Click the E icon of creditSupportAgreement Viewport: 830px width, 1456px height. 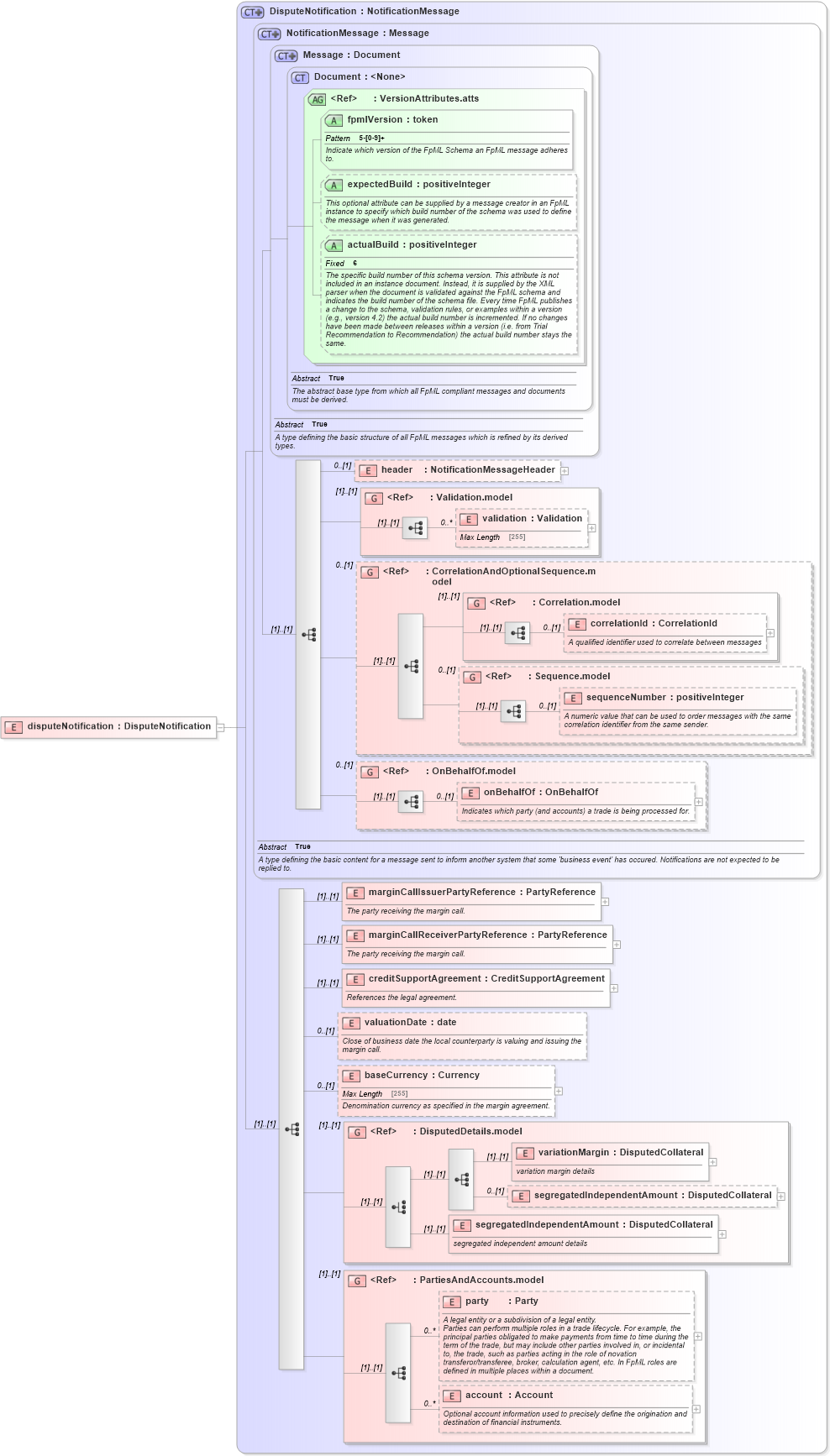(x=355, y=979)
